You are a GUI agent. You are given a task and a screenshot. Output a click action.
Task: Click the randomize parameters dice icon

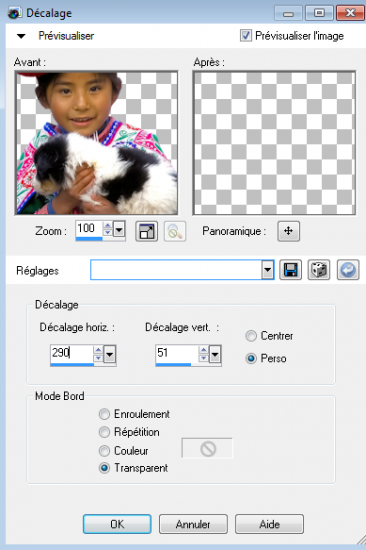(319, 270)
